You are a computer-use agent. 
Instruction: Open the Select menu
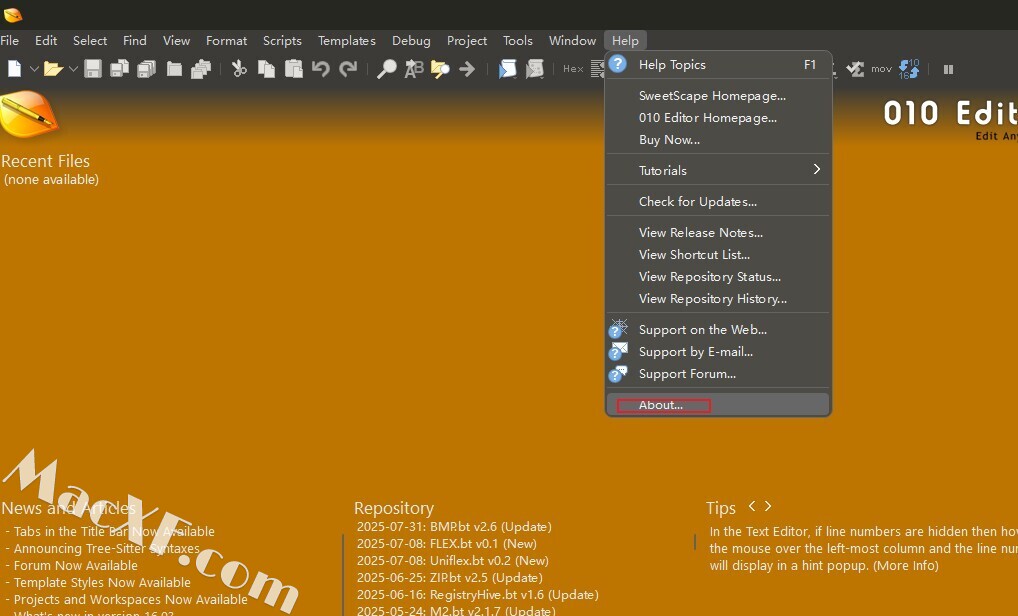[90, 40]
